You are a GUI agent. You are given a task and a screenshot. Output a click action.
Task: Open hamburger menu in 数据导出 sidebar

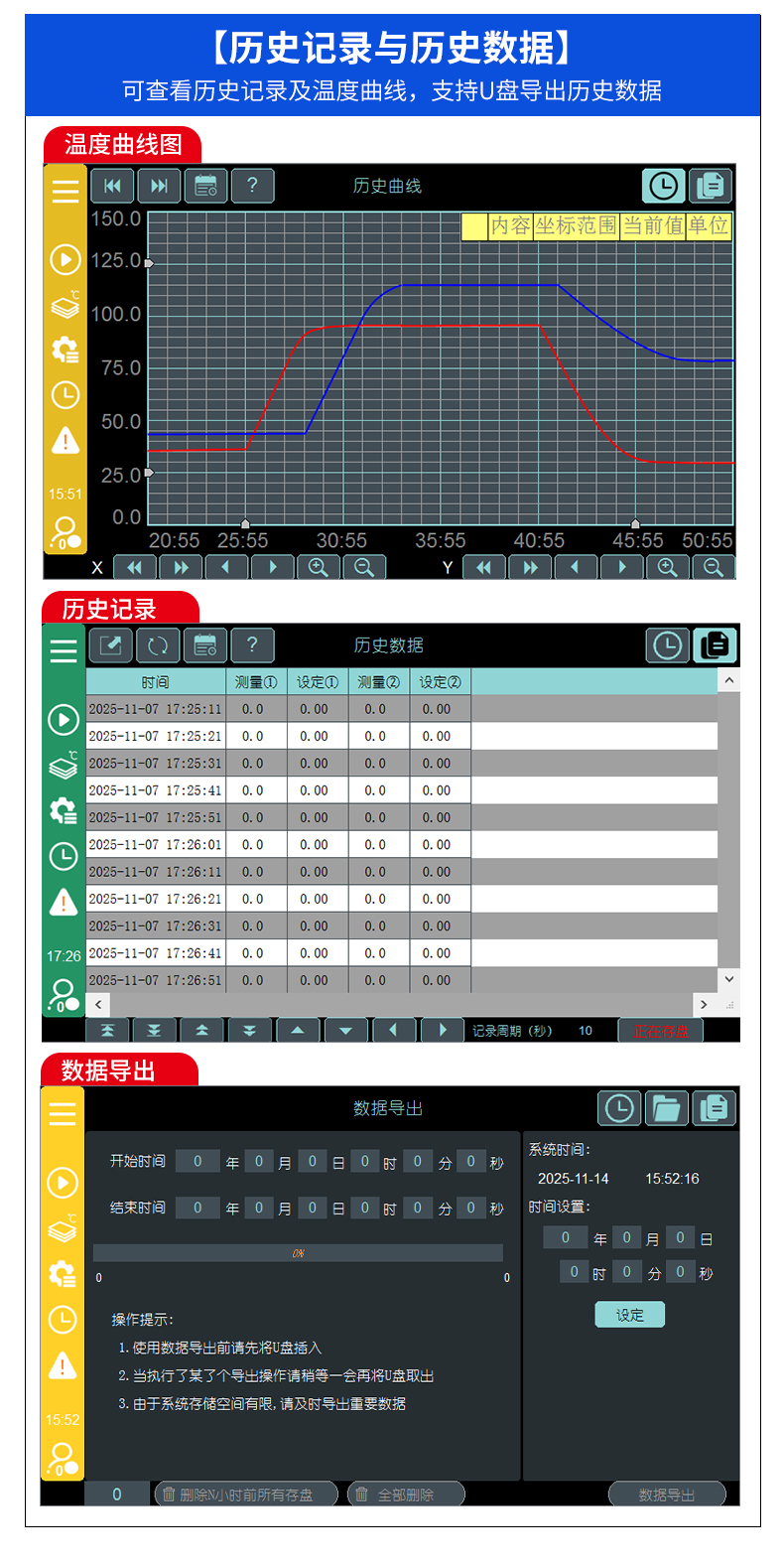[x=63, y=1114]
